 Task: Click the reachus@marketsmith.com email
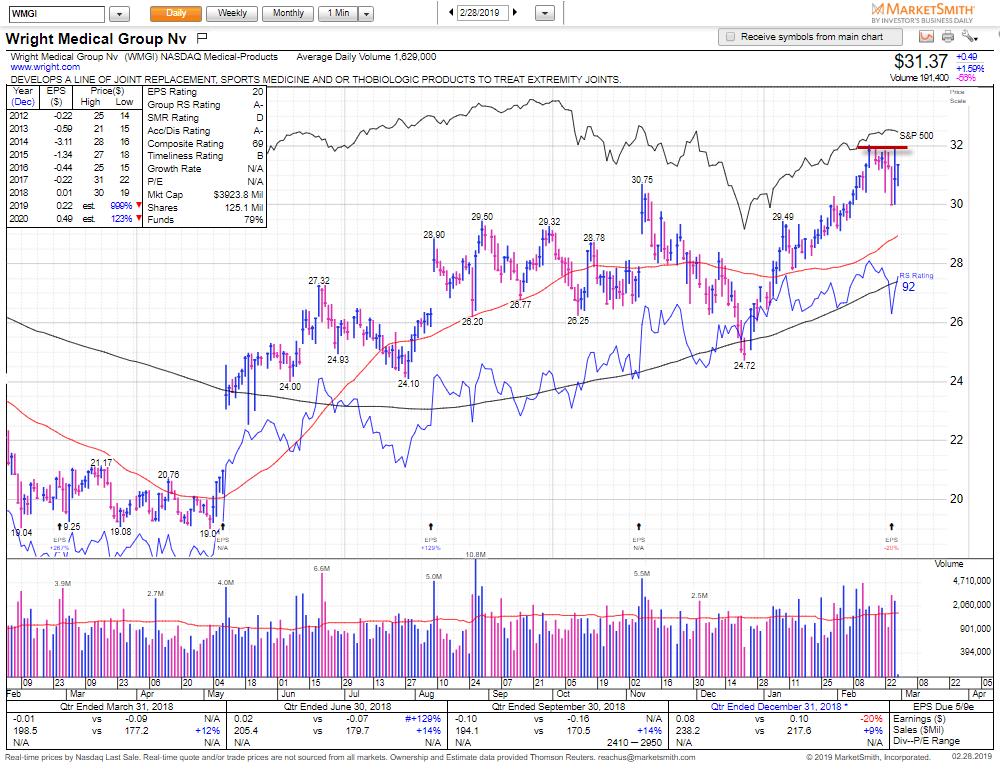pos(646,757)
